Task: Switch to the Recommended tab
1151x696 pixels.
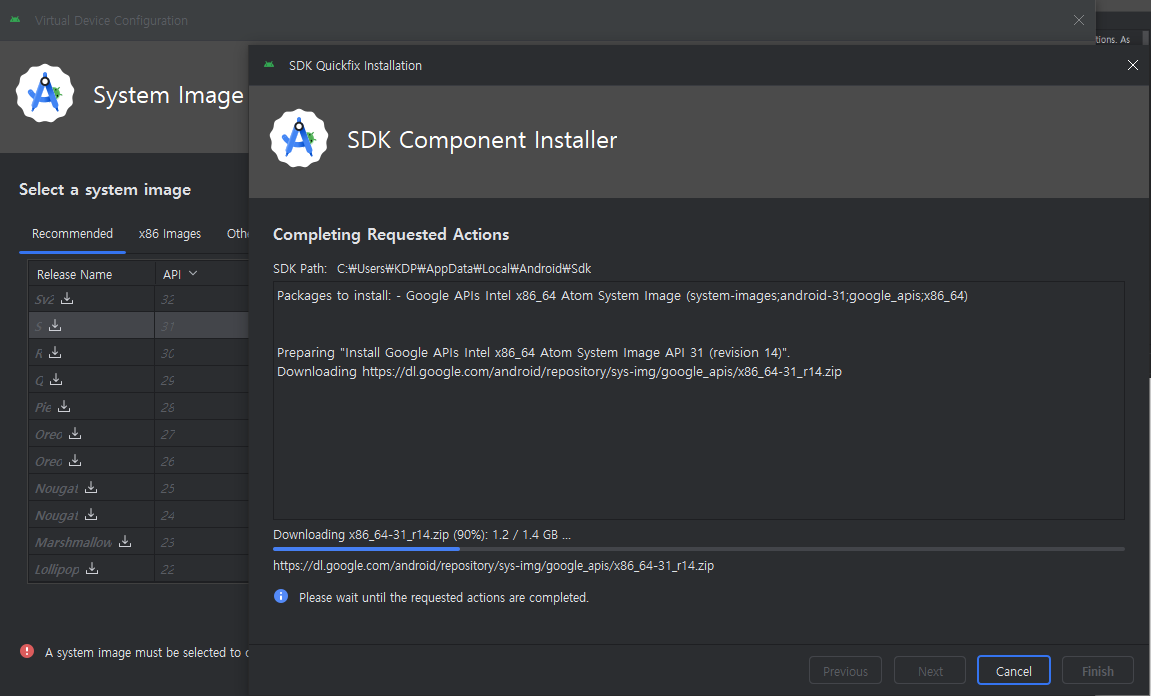Action: click(x=72, y=233)
